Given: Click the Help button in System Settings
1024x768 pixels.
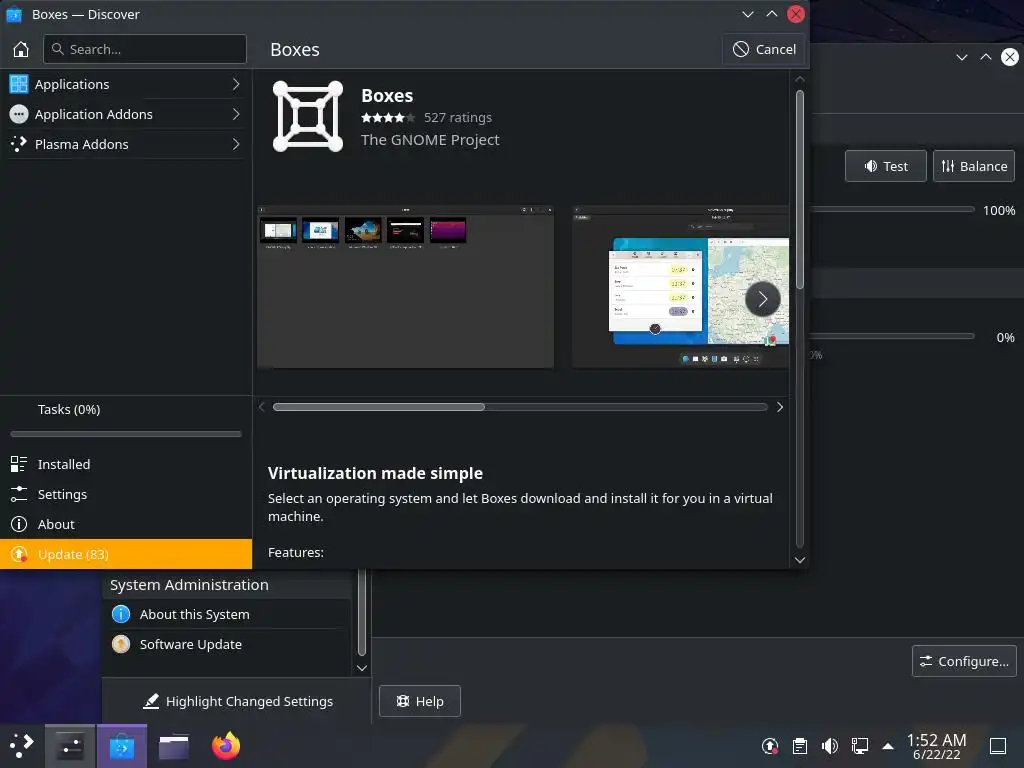Looking at the screenshot, I should [420, 701].
